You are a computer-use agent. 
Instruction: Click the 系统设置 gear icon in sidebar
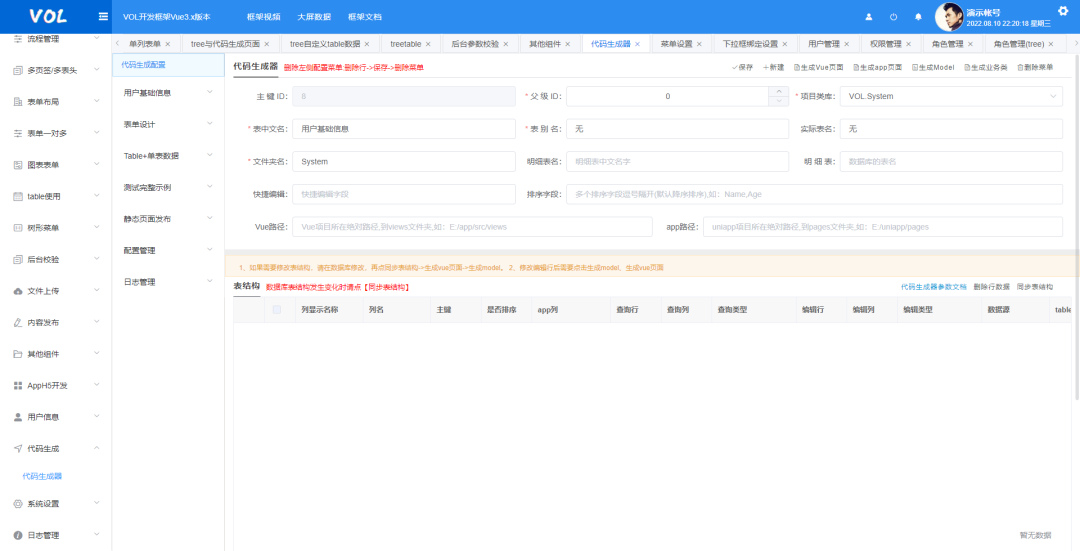(x=19, y=503)
